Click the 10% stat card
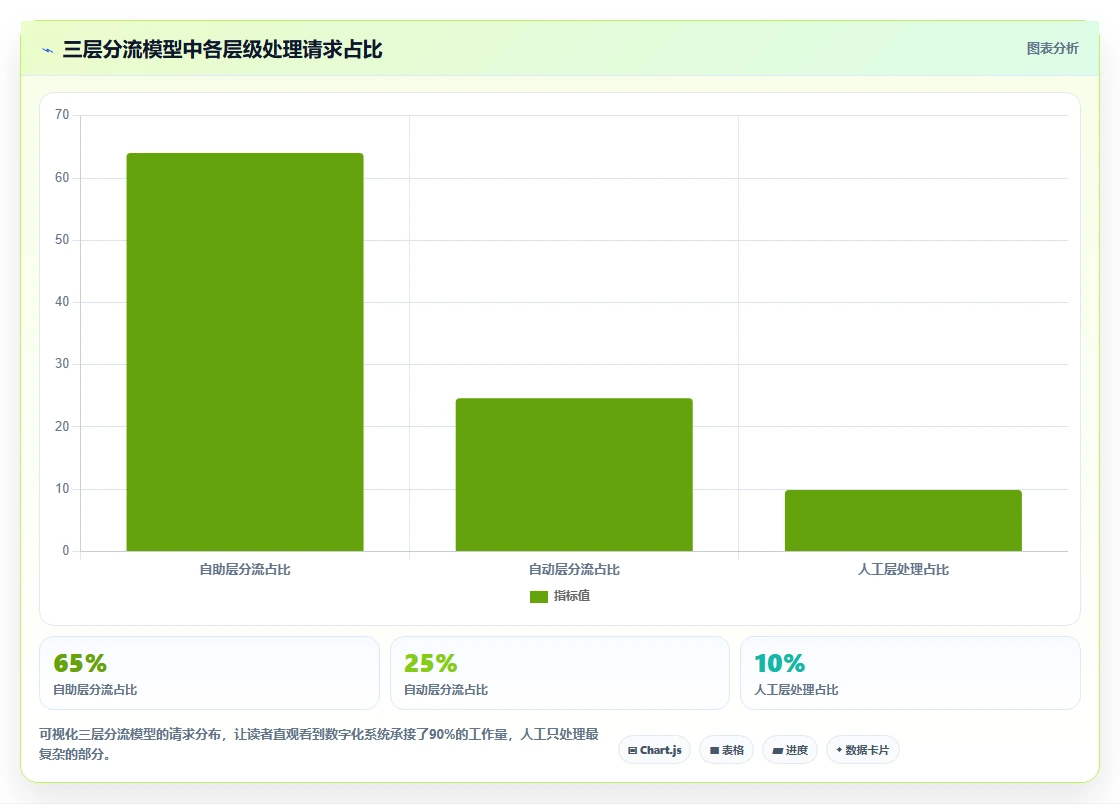 pyautogui.click(x=910, y=673)
